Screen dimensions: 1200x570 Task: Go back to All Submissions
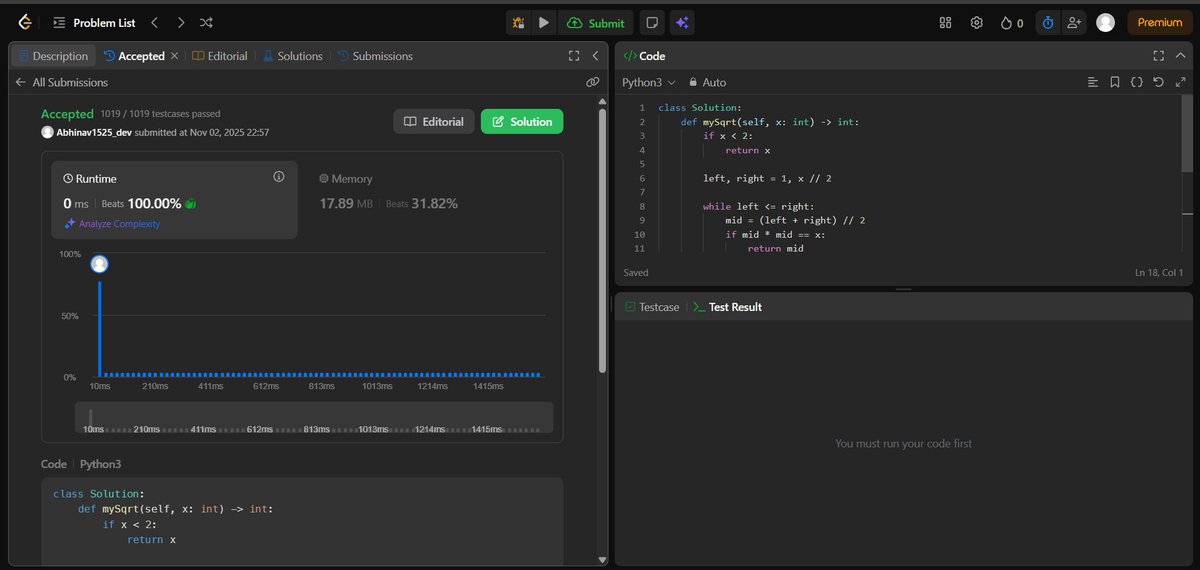point(60,83)
